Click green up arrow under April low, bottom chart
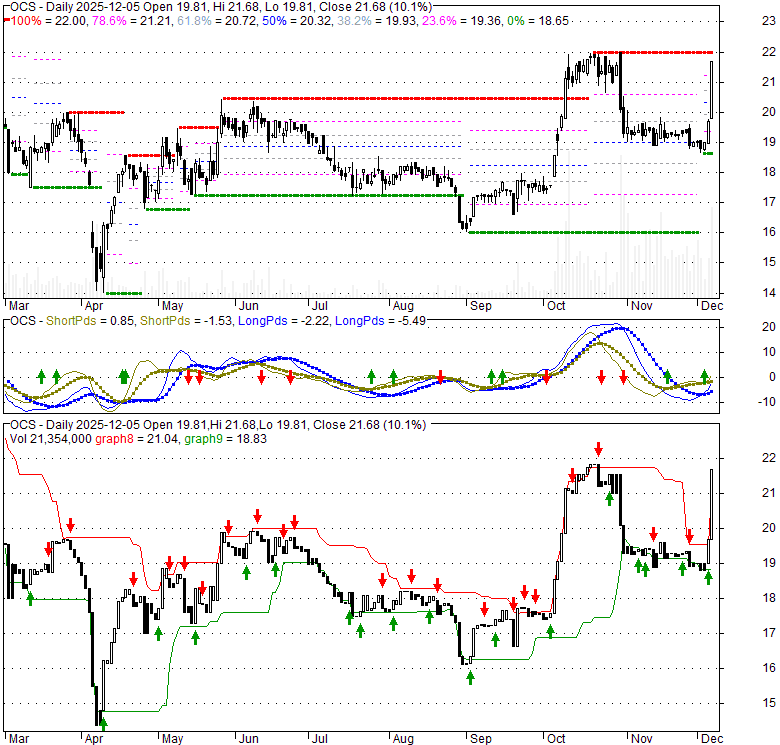This screenshot has height=745, width=780. pos(103,724)
